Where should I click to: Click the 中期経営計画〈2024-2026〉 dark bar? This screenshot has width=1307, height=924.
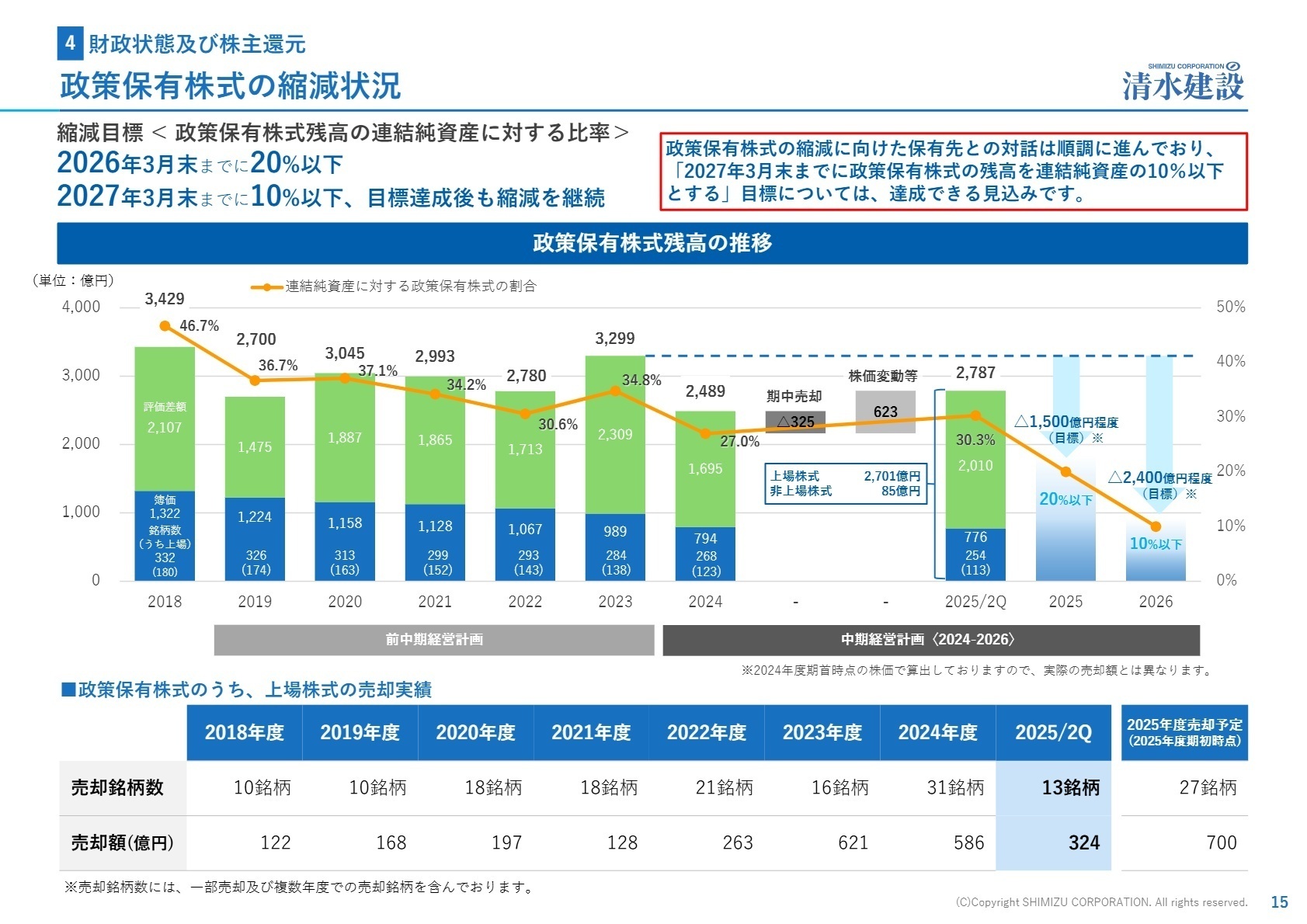[x=930, y=640]
